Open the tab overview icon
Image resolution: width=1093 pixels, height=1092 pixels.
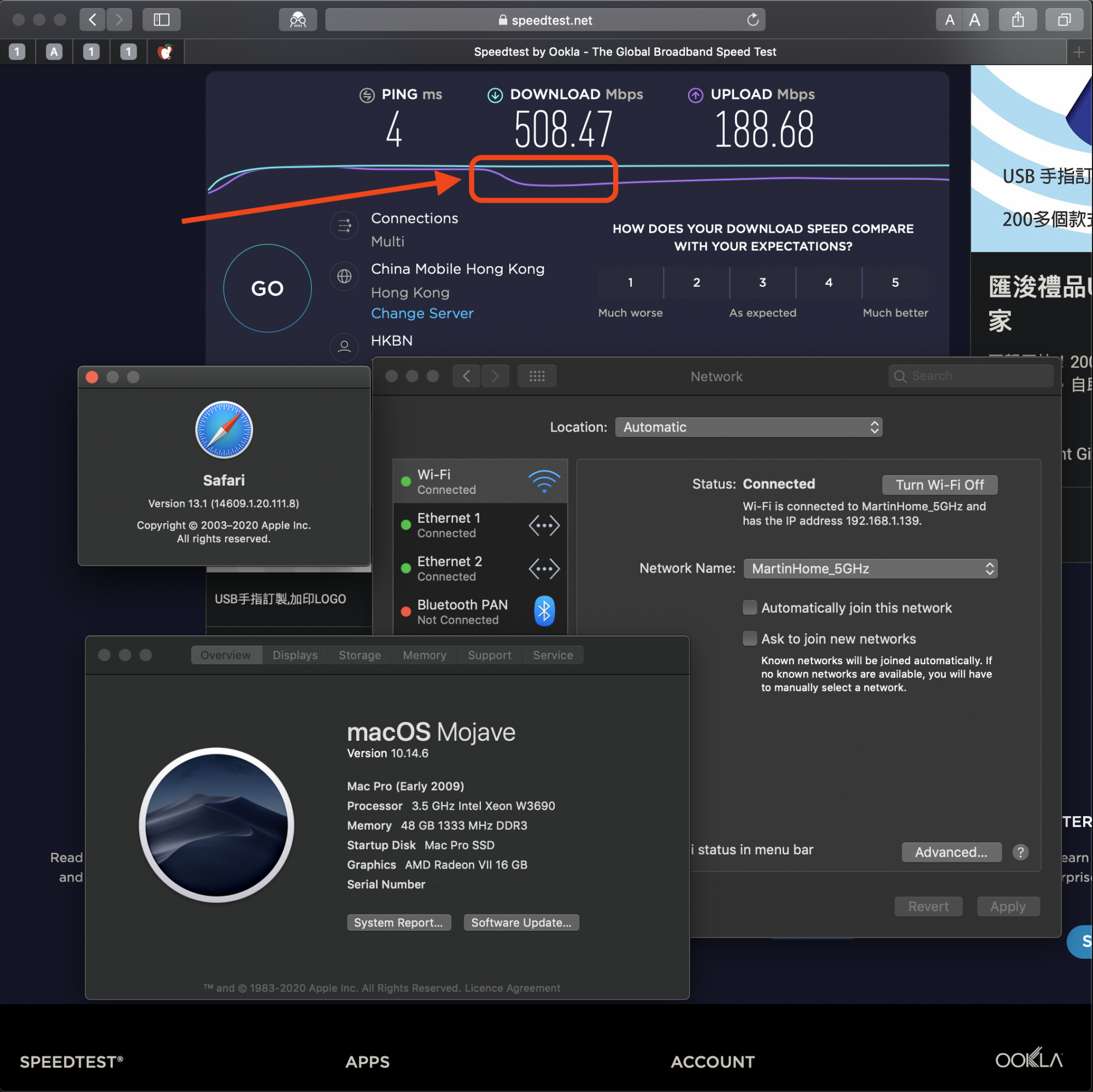pos(1063,20)
